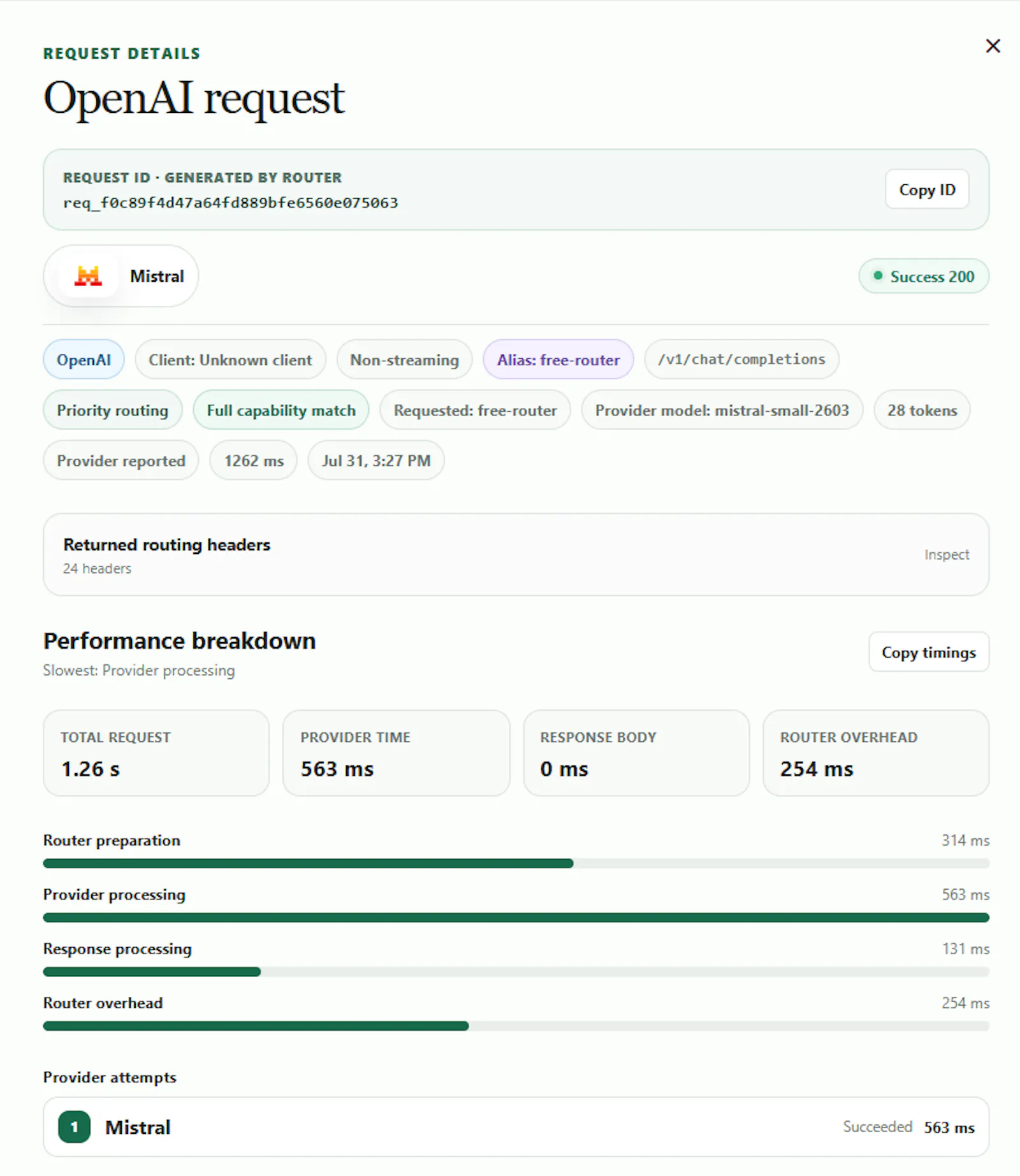The height and width of the screenshot is (1176, 1020).
Task: Click the Alias: free-router chip
Action: [558, 359]
